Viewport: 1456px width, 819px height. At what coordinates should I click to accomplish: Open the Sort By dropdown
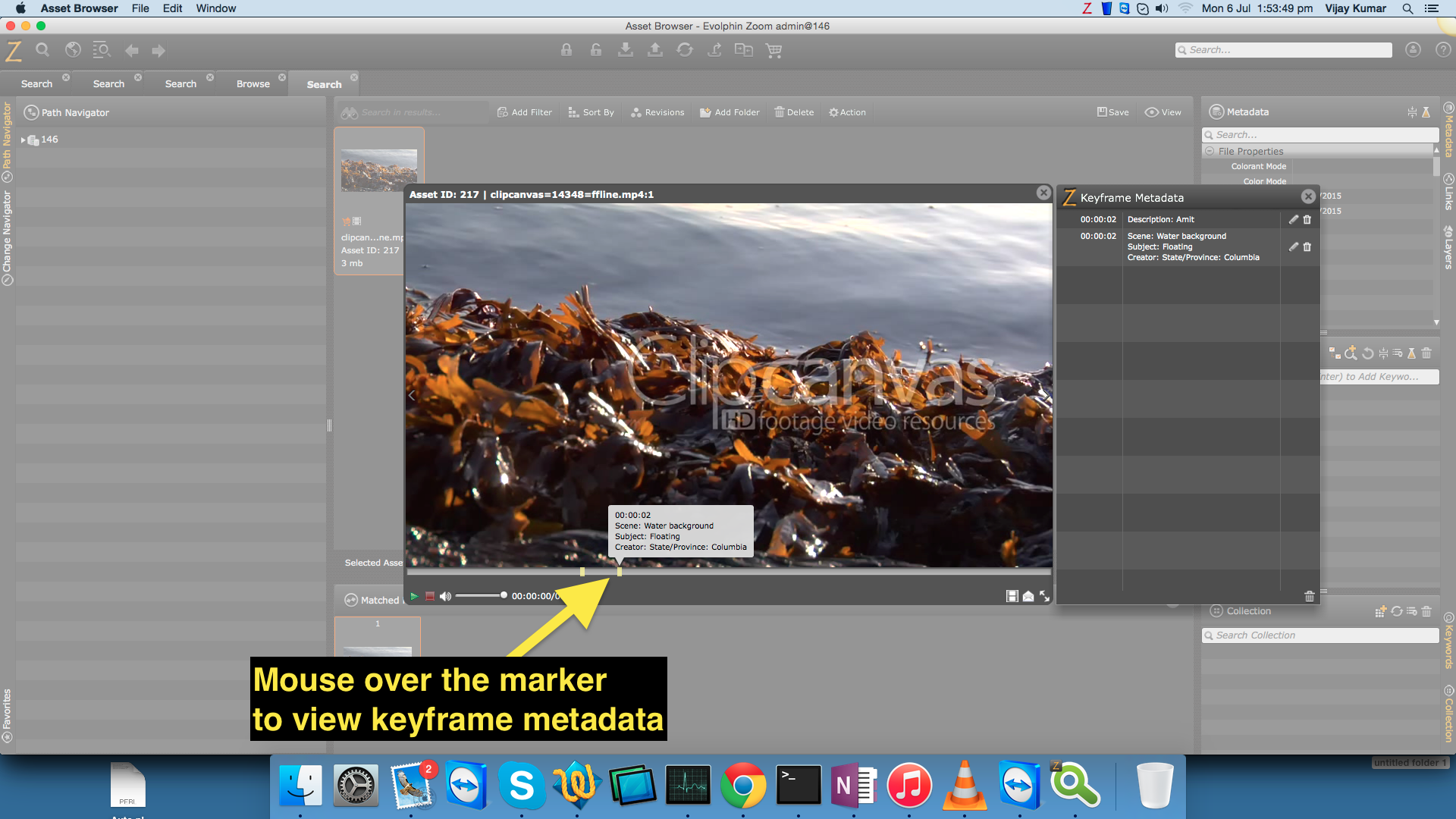591,112
